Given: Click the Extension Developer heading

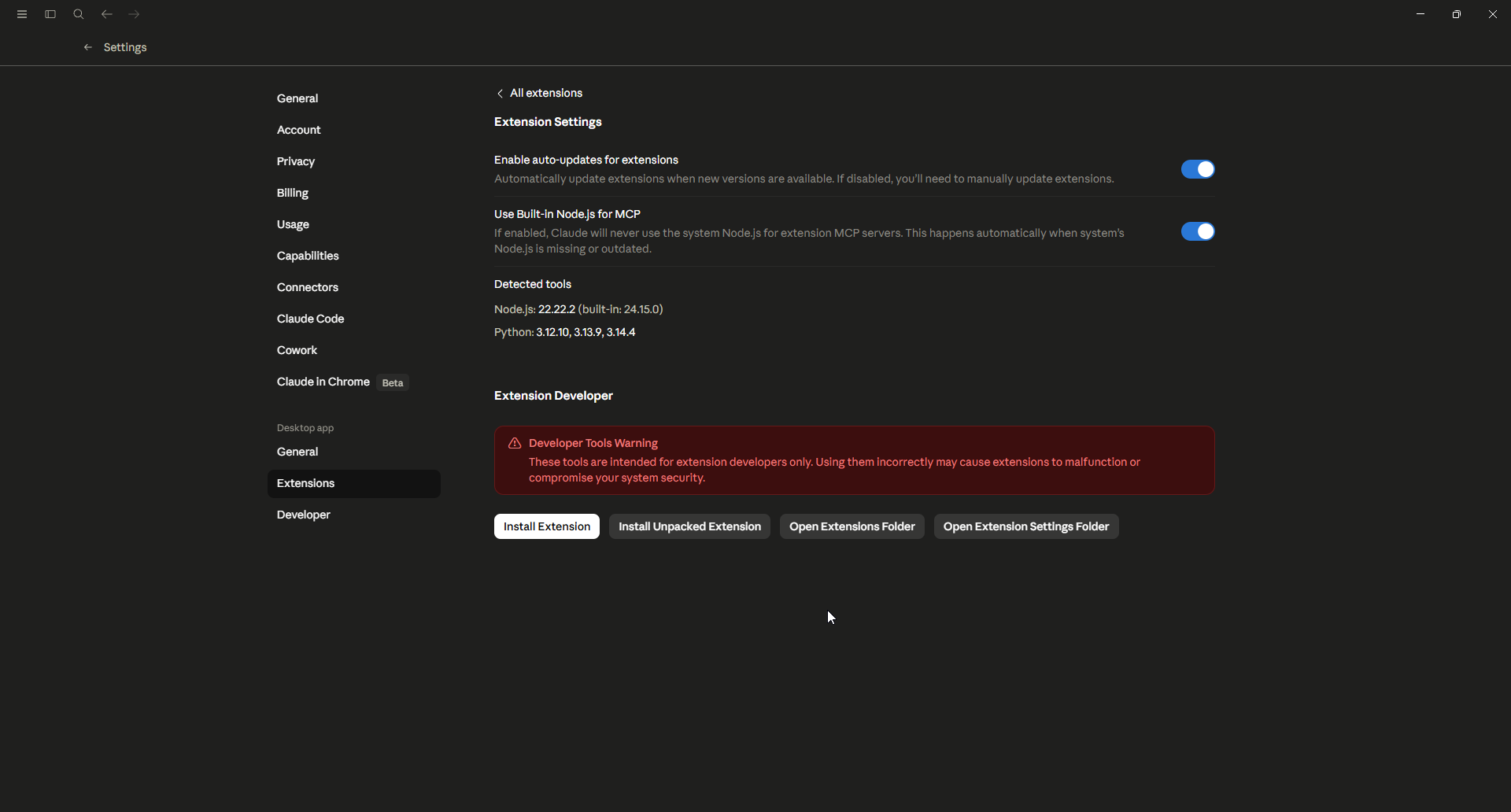Looking at the screenshot, I should [553, 396].
